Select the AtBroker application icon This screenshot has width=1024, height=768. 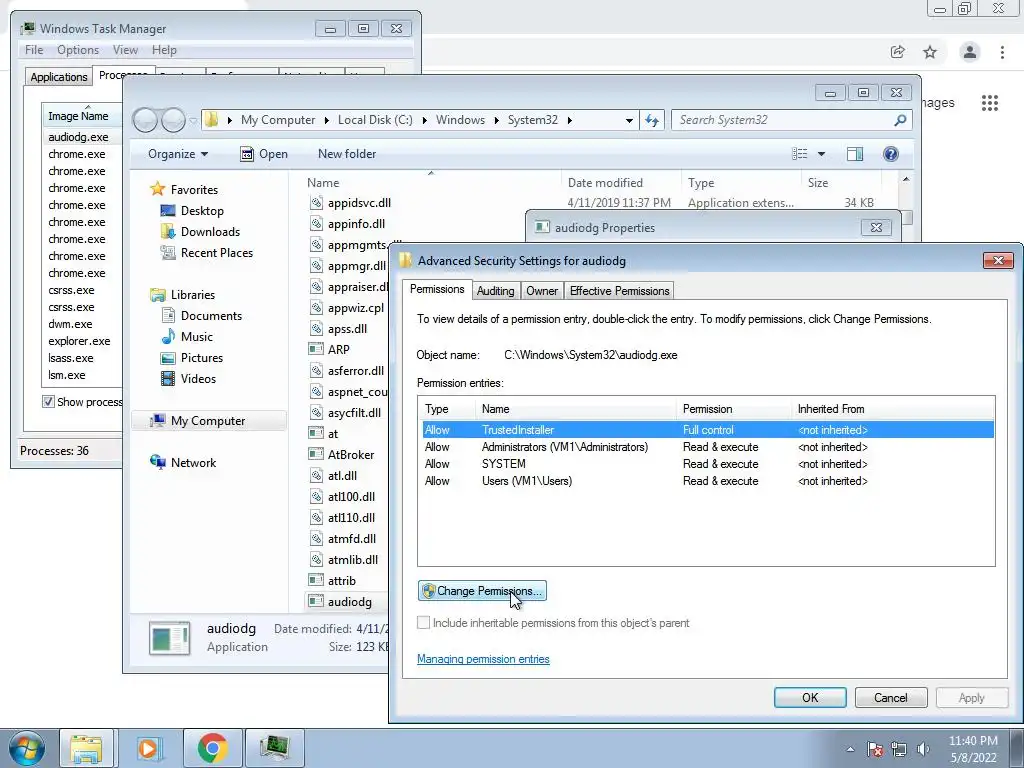pyautogui.click(x=316, y=454)
